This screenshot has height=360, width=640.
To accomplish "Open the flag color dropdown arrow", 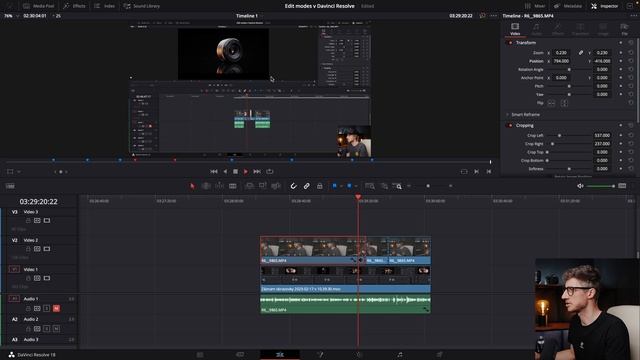I will [x=341, y=186].
